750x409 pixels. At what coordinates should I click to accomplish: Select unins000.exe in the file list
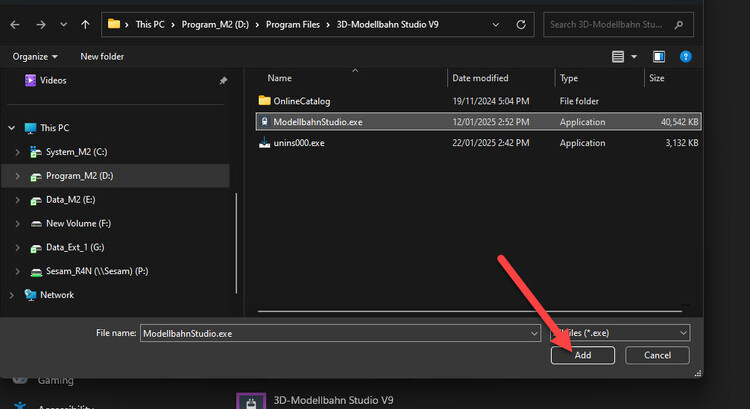(x=299, y=143)
